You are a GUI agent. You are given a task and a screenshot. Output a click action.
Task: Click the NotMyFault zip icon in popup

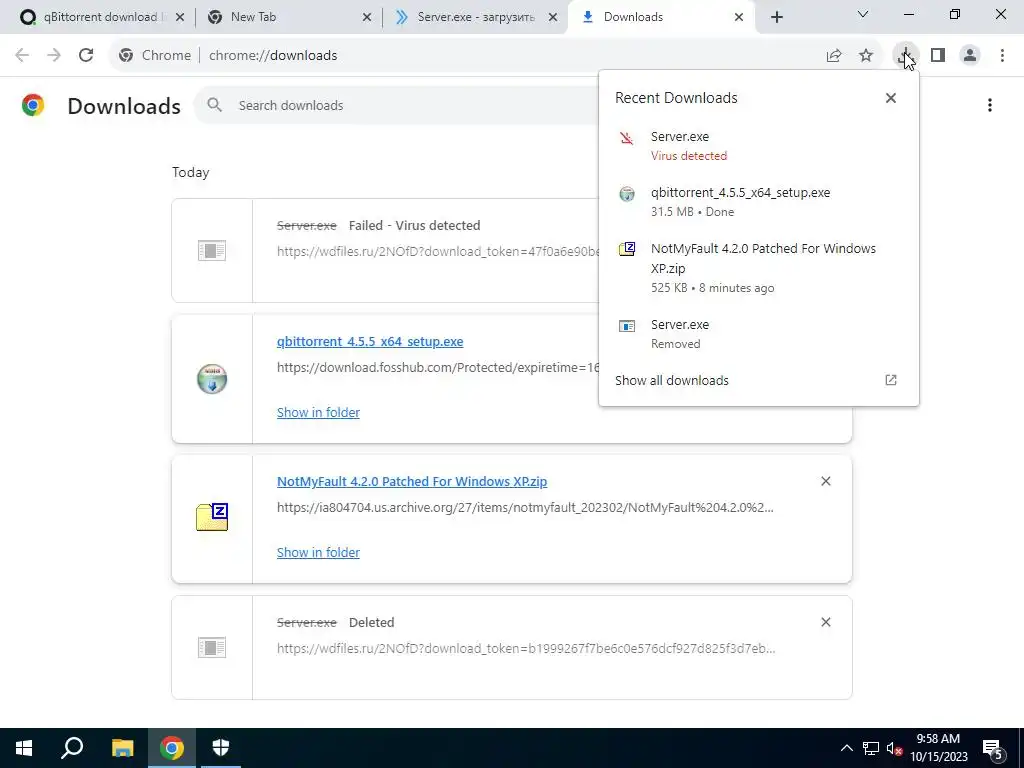[x=627, y=249]
